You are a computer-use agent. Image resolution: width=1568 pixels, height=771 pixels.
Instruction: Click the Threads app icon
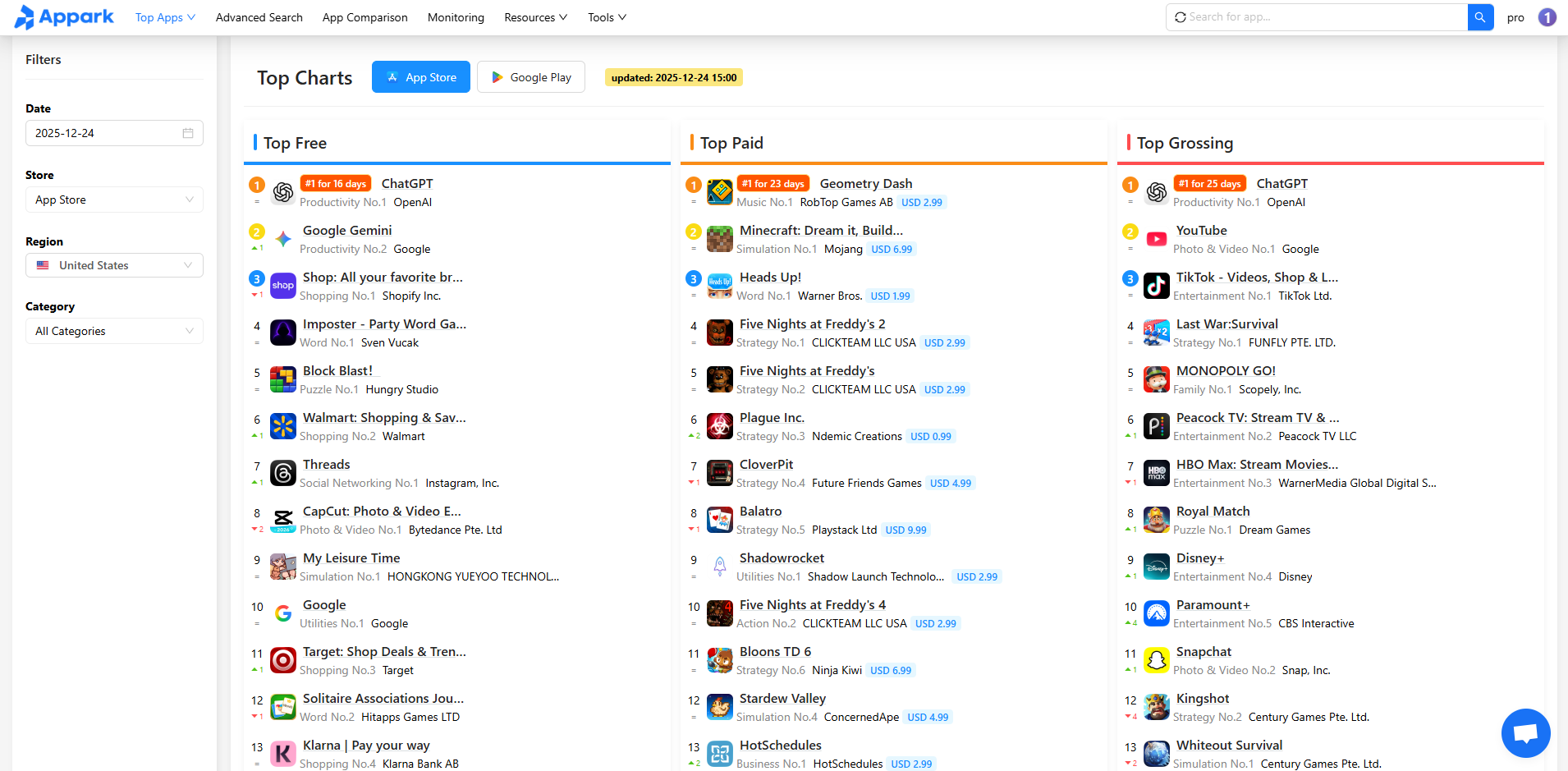click(x=283, y=473)
